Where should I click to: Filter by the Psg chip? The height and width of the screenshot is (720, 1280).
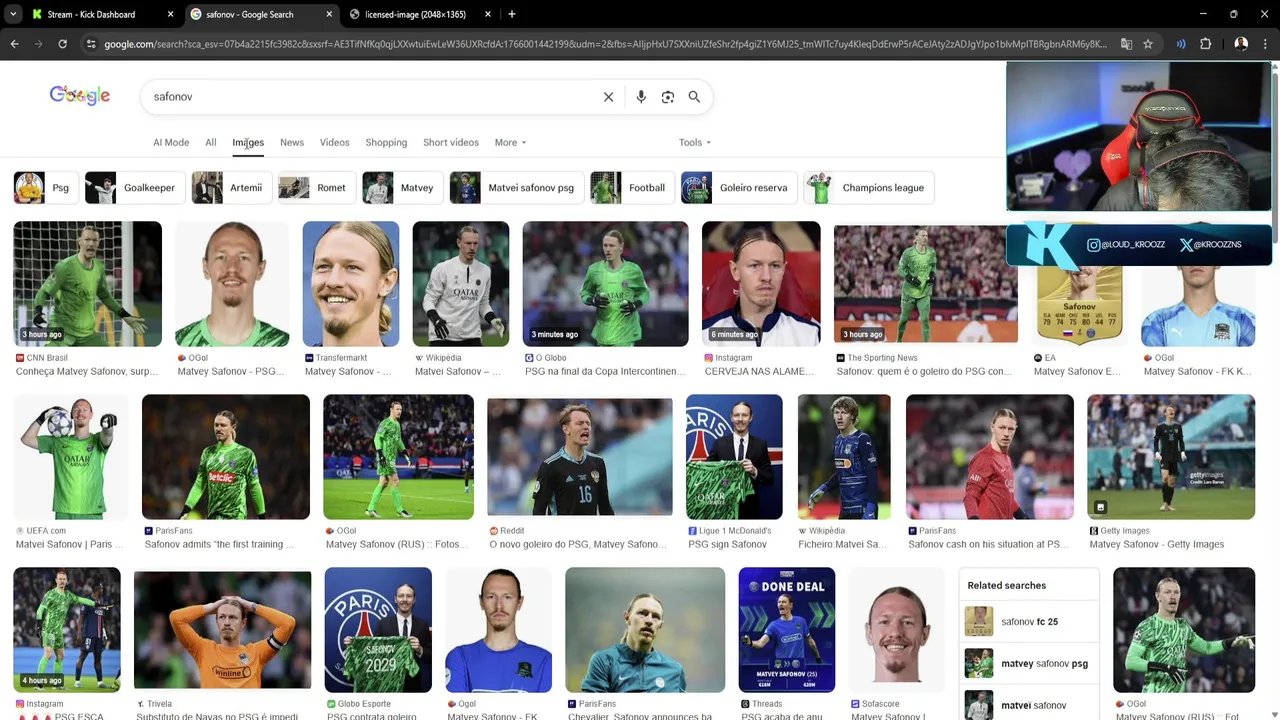46,188
